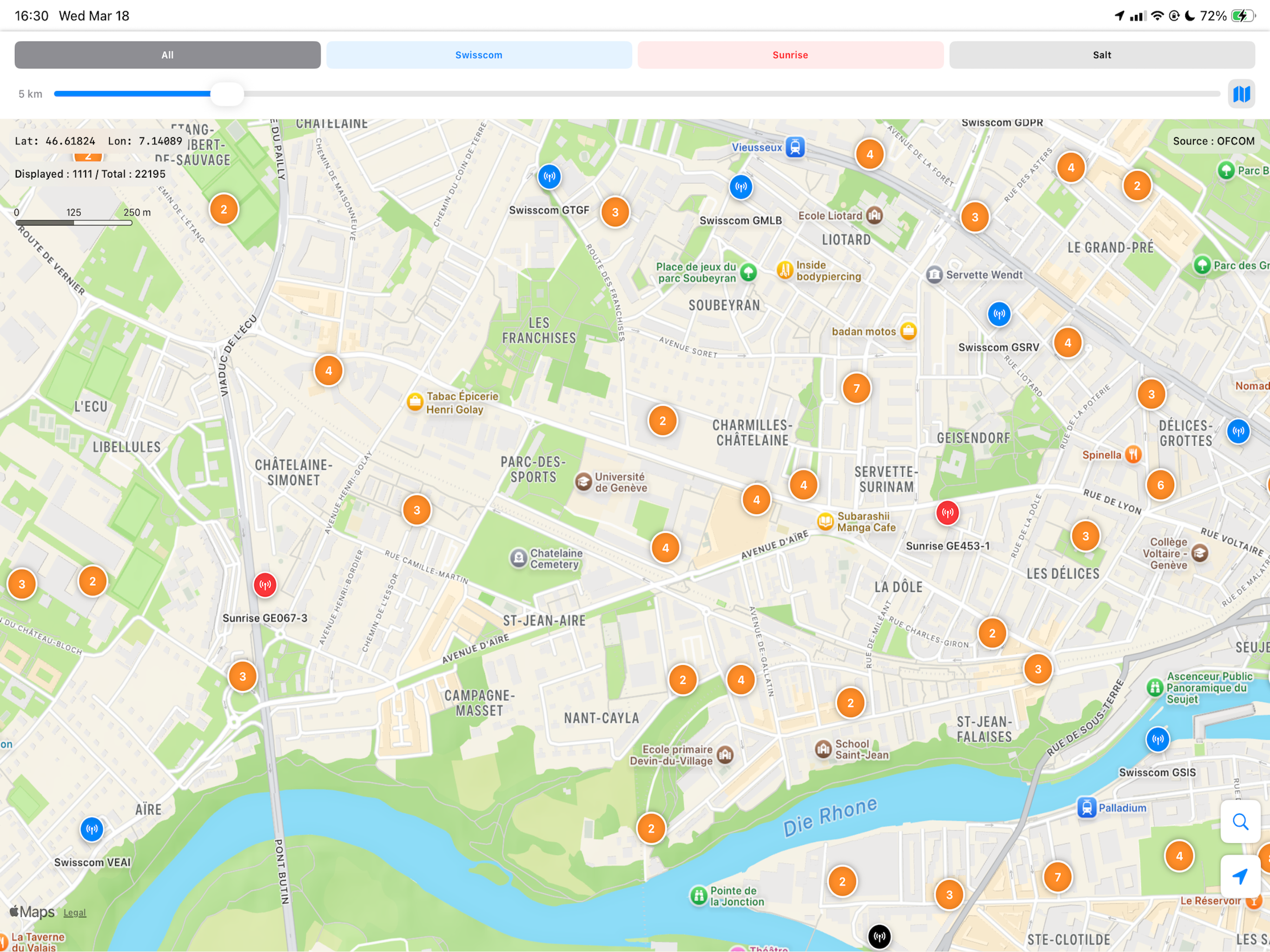Tap the Ecole primaire Devin-du-Village icon
The image size is (1270, 952).
pos(725,754)
